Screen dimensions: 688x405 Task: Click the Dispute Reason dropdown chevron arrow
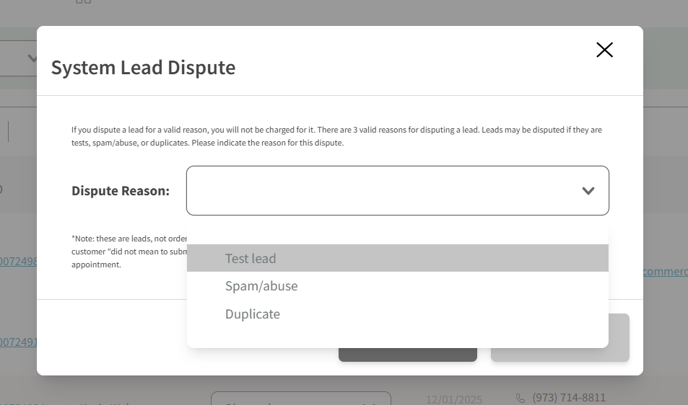(x=588, y=191)
